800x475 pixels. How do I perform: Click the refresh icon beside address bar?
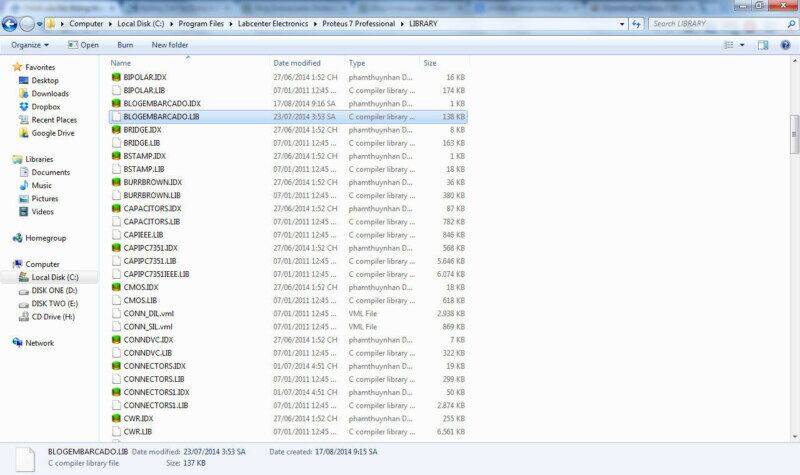(x=636, y=24)
